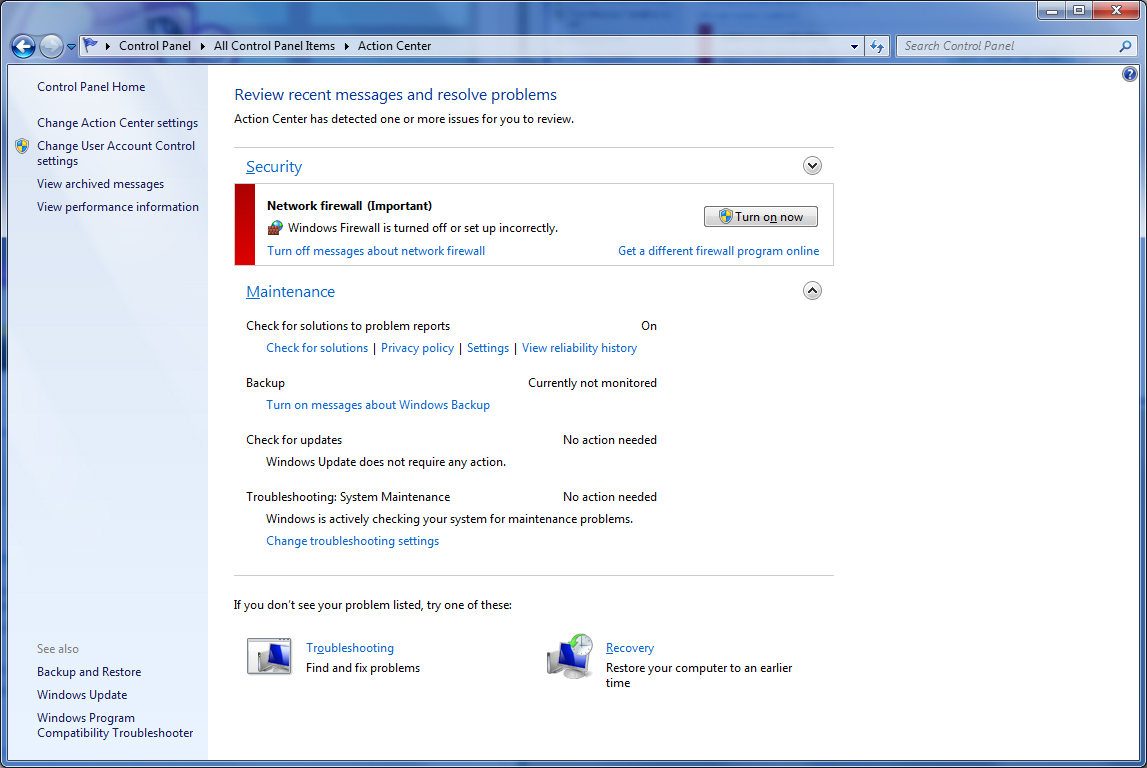Open Windows Update under See also
1147x768 pixels.
(82, 695)
